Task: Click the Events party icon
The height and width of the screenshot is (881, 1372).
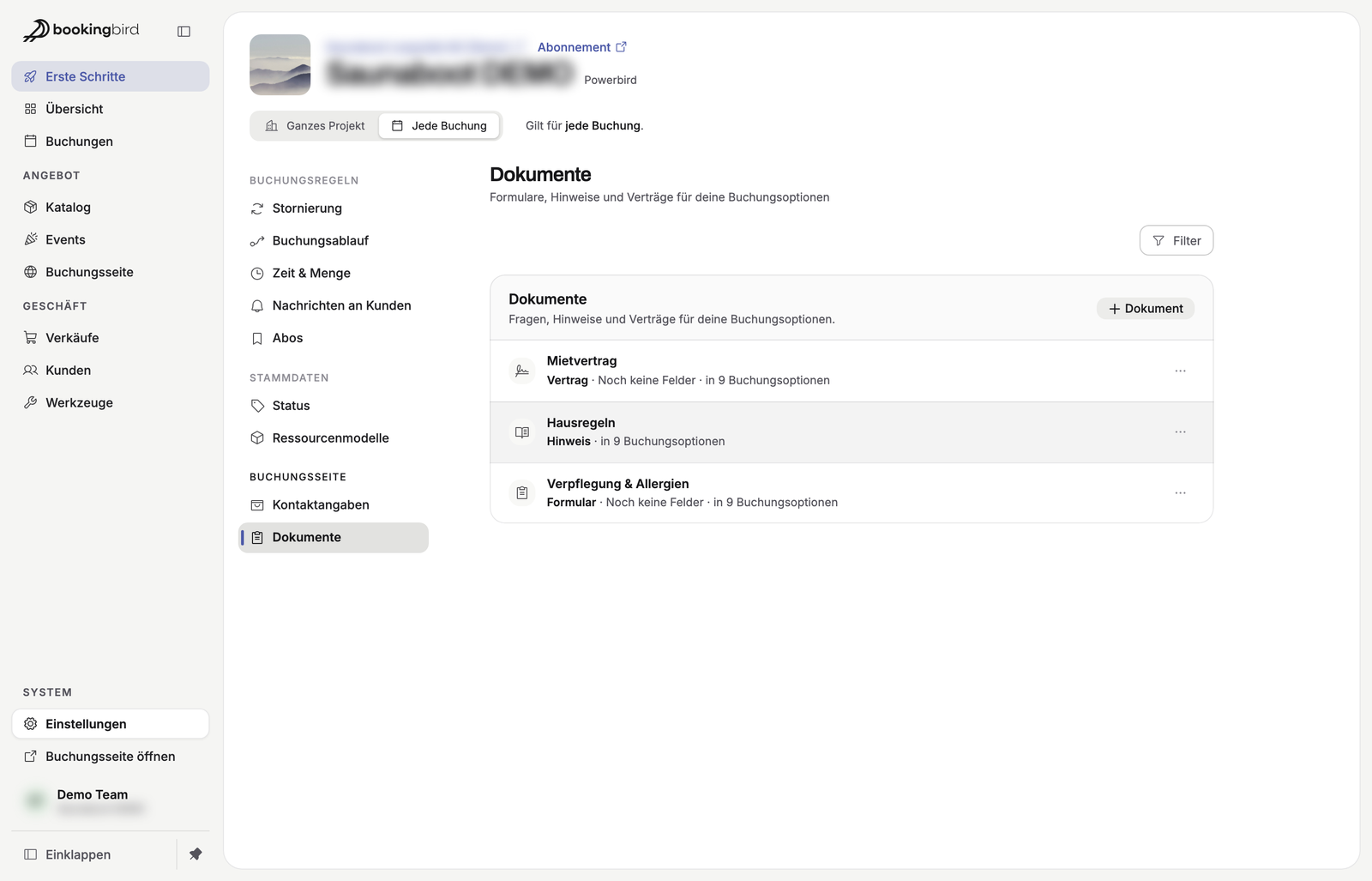Action: (x=31, y=239)
